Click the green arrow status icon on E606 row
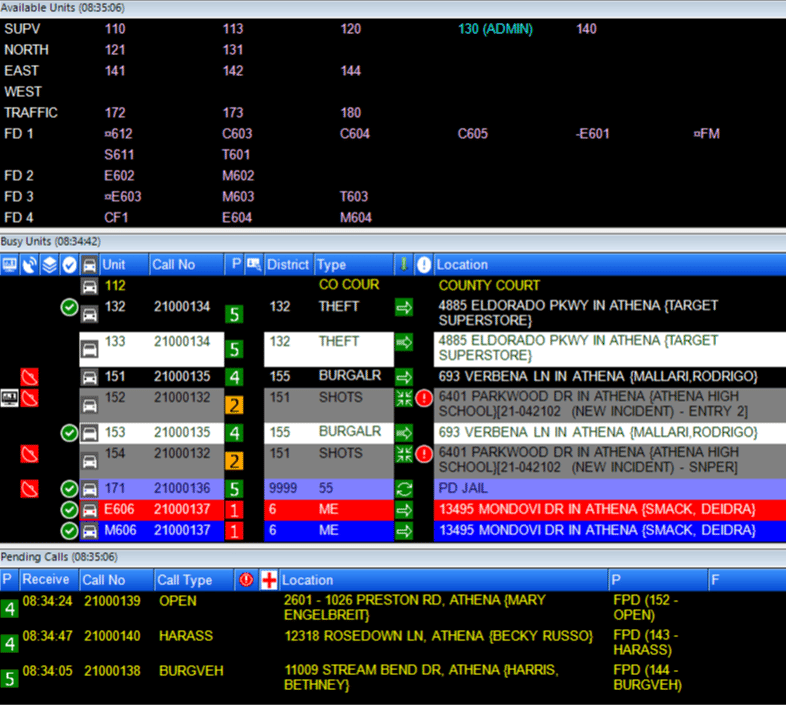 coord(405,510)
